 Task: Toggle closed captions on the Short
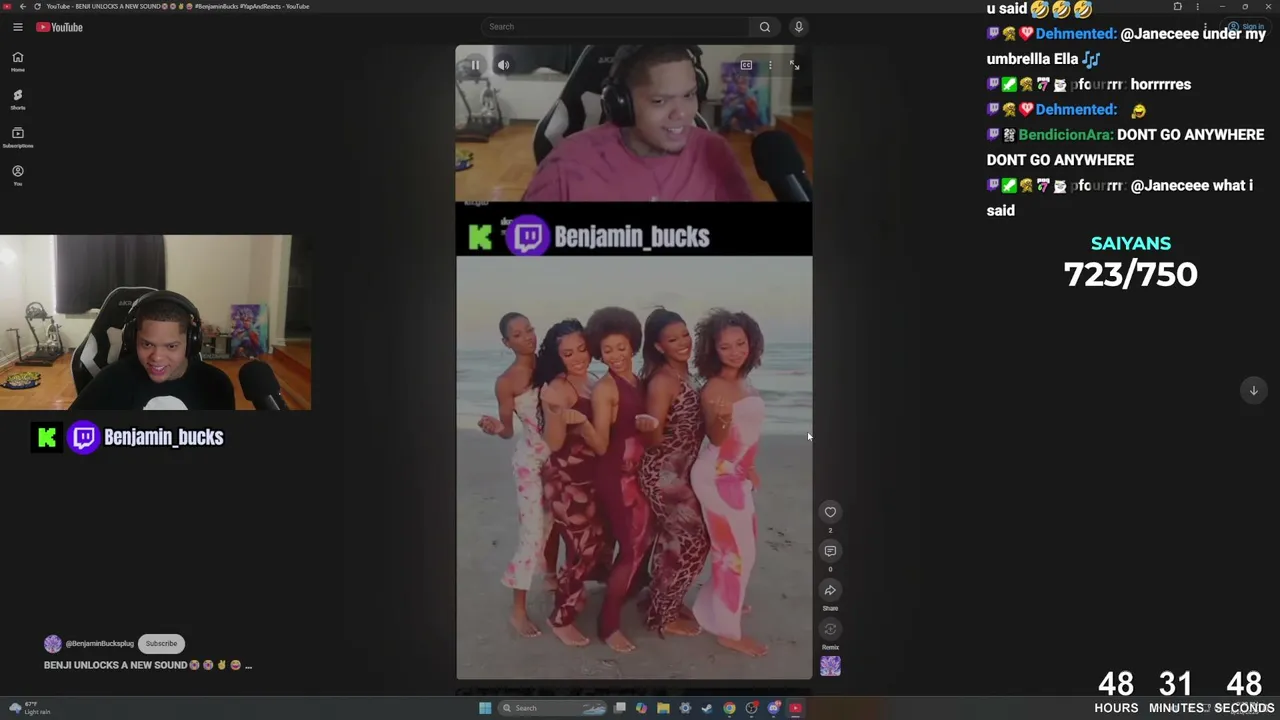[x=746, y=65]
